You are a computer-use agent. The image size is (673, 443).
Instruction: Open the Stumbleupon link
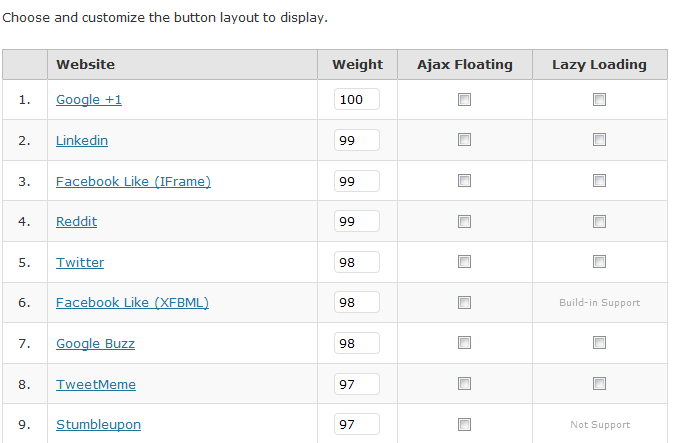click(98, 425)
